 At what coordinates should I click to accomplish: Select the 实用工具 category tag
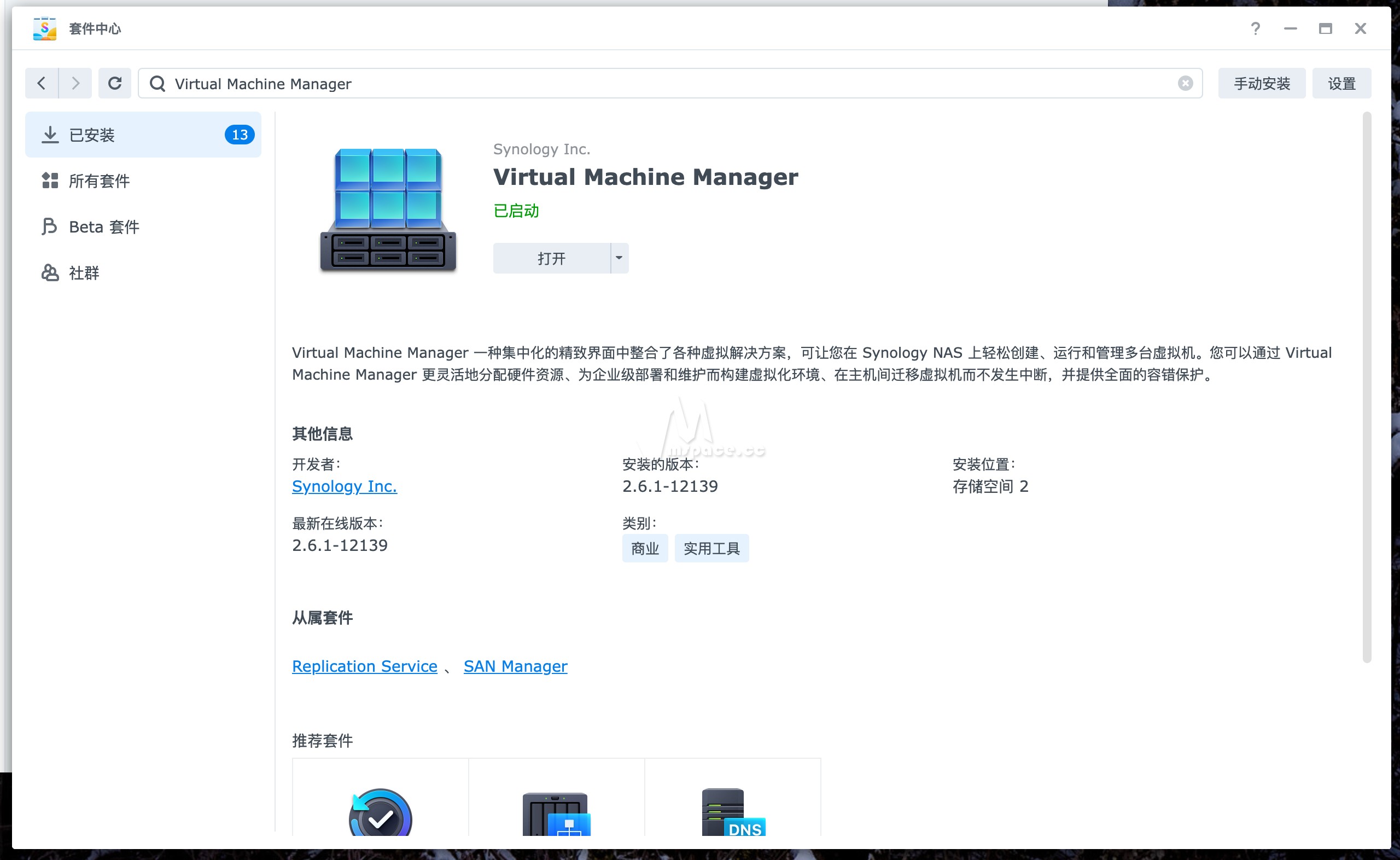[711, 548]
